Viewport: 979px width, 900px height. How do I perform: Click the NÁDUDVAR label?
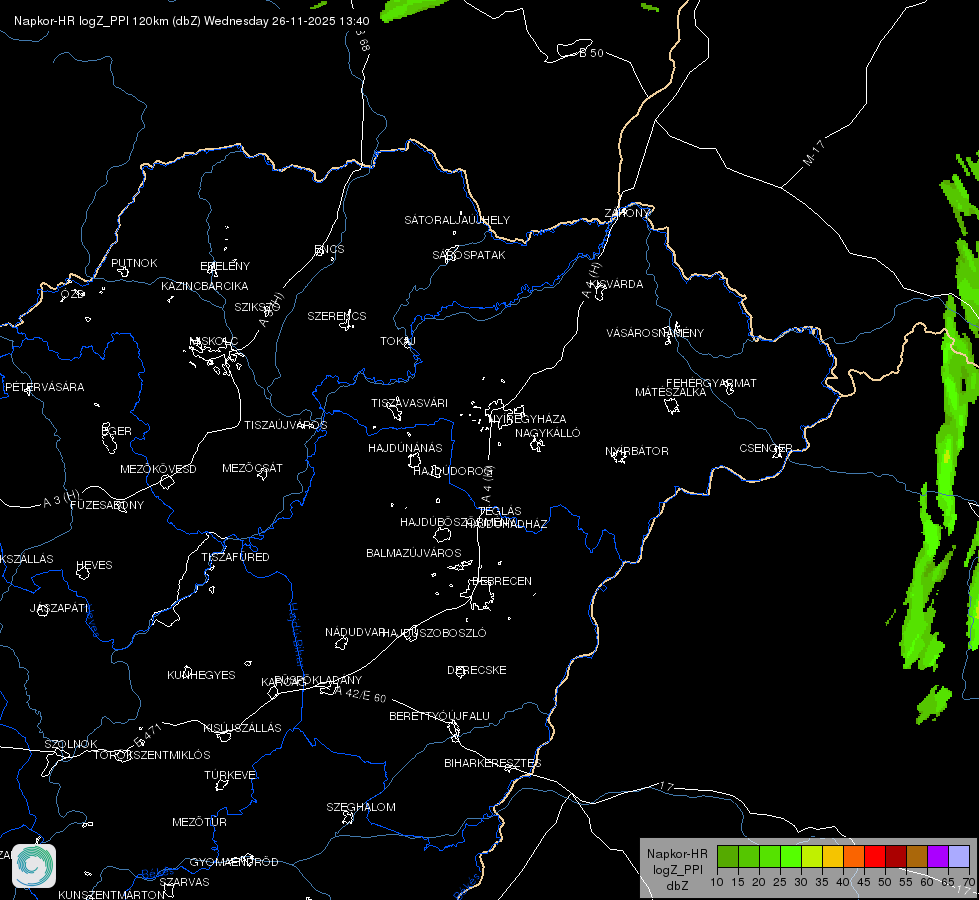coord(355,632)
